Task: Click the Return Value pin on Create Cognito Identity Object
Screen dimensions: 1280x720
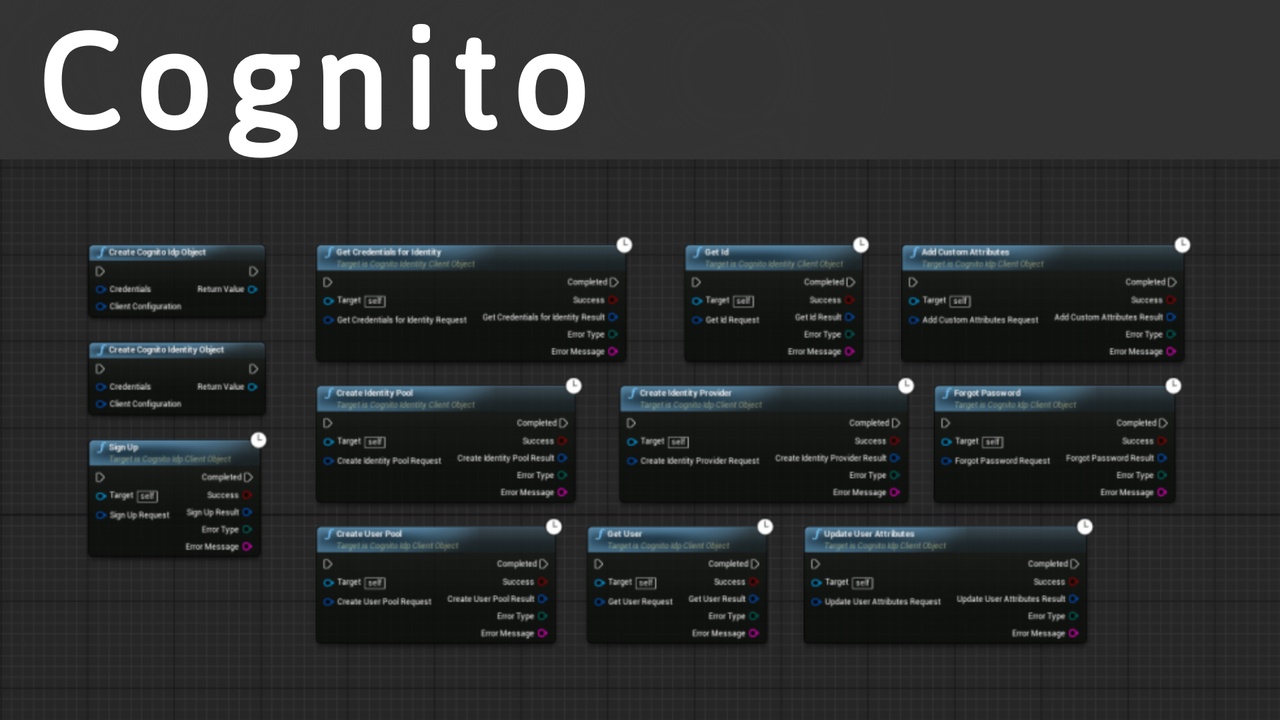Action: [252, 386]
